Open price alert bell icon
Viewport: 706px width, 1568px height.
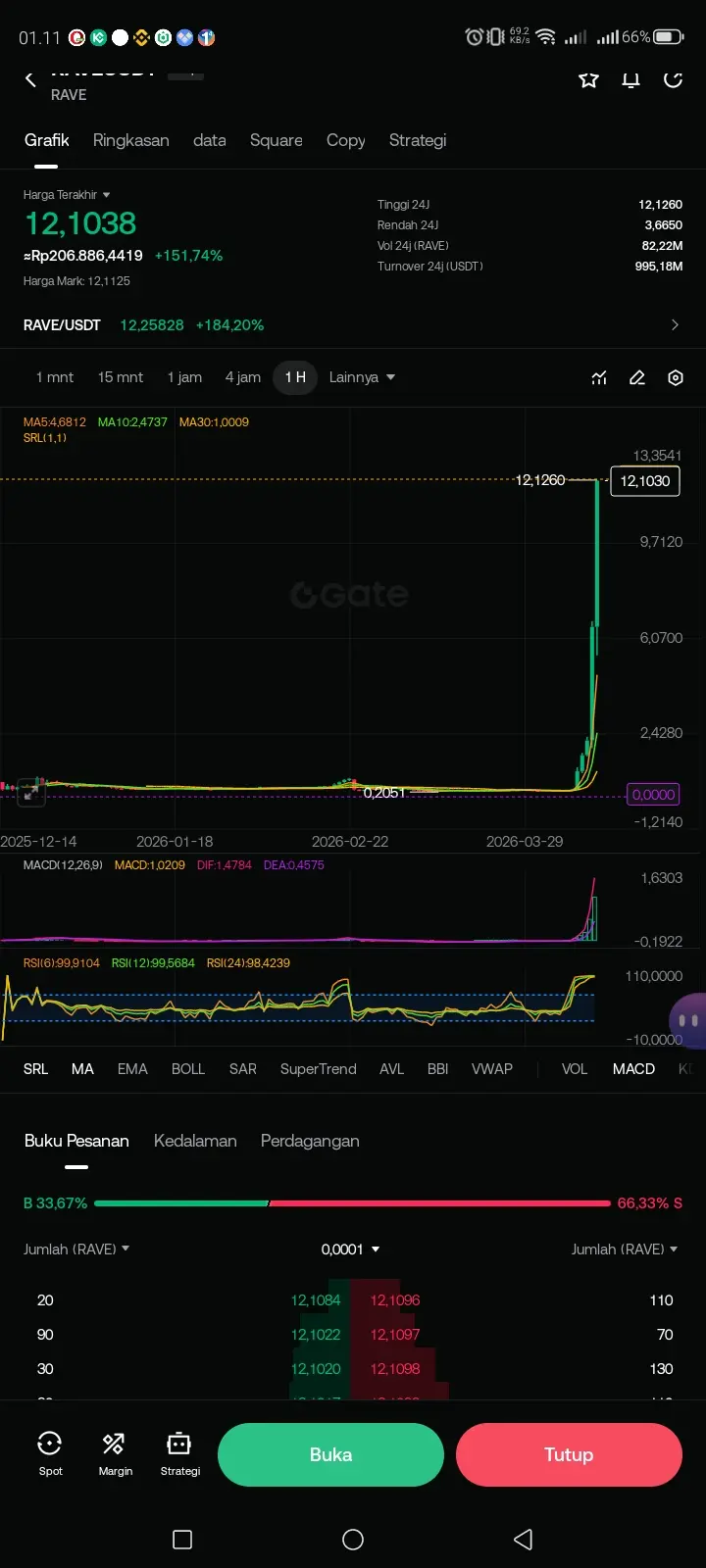click(x=631, y=79)
